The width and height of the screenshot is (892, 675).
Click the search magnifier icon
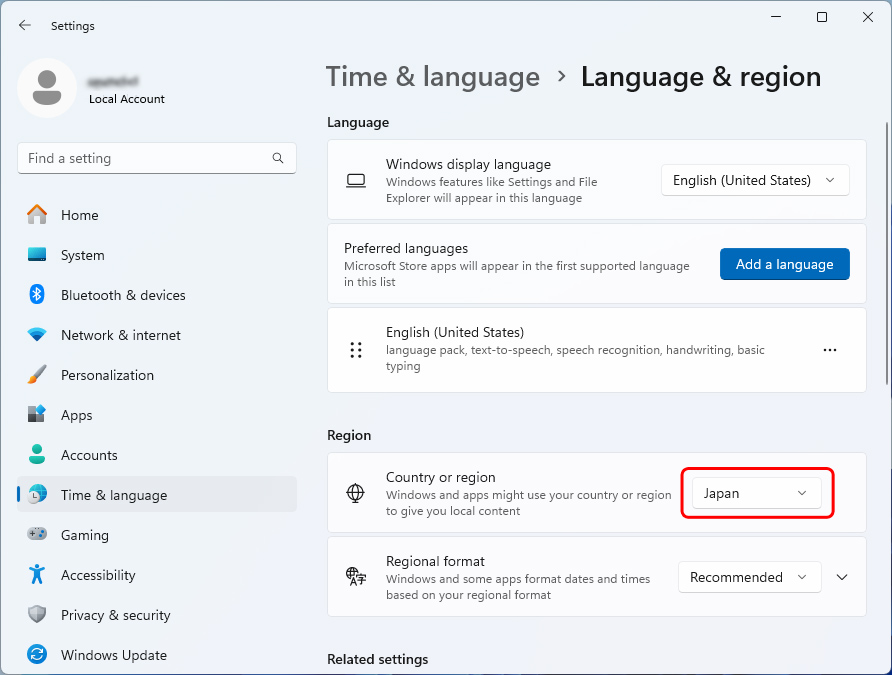click(278, 158)
